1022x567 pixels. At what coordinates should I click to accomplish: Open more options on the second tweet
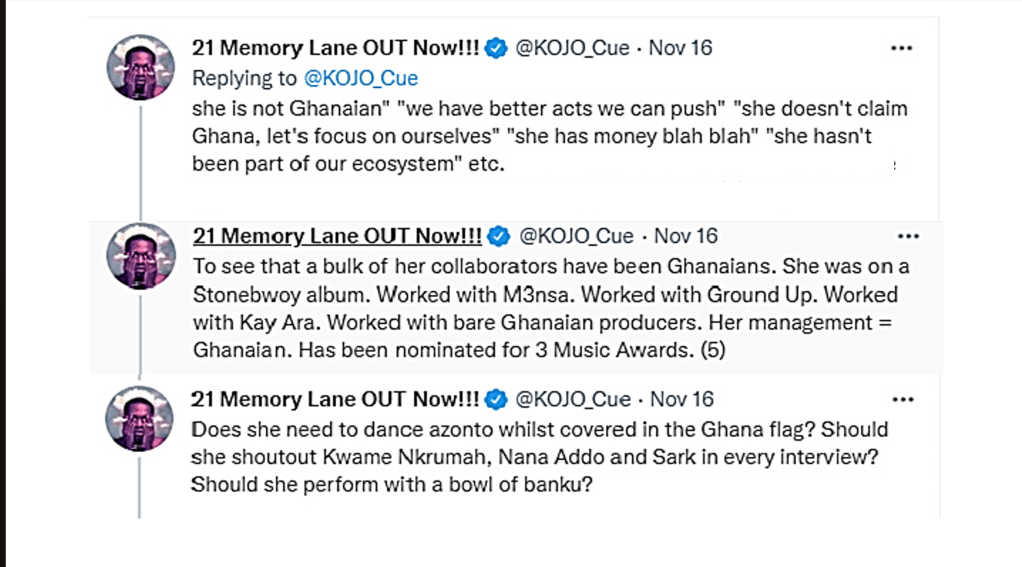(907, 236)
